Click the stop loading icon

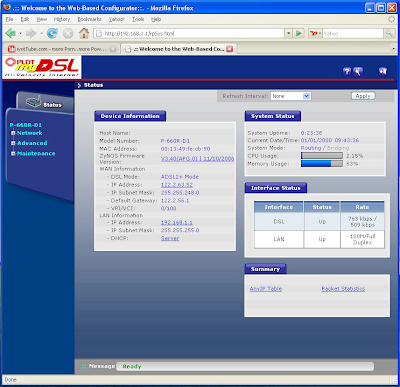(68, 33)
